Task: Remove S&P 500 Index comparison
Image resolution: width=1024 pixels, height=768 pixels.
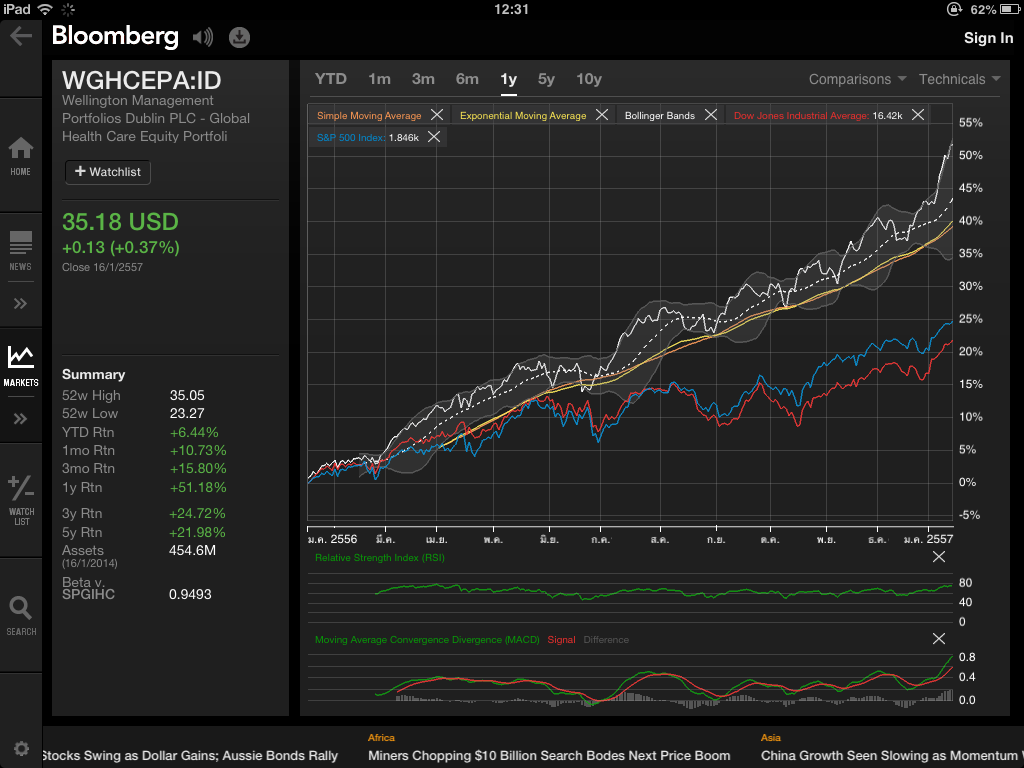Action: tap(434, 137)
